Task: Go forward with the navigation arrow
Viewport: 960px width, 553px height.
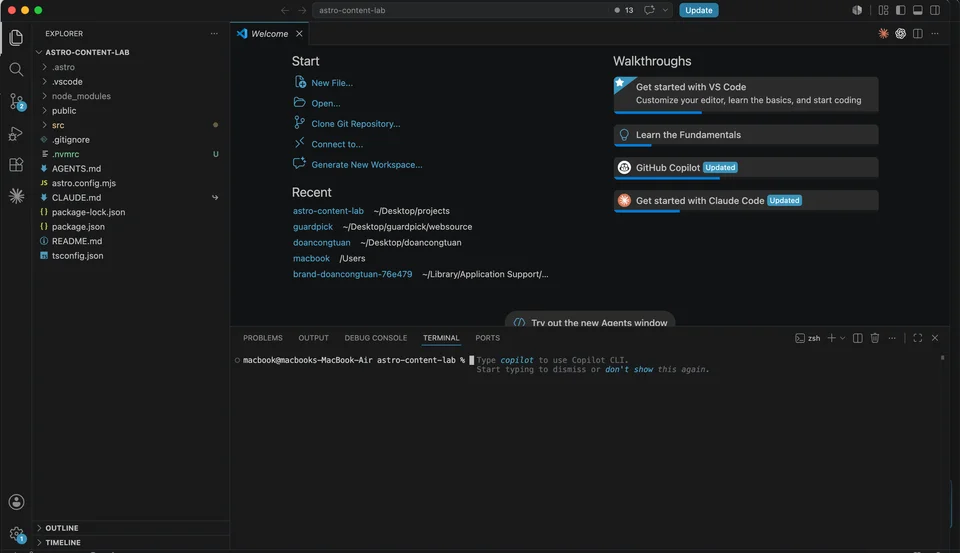Action: (x=302, y=10)
